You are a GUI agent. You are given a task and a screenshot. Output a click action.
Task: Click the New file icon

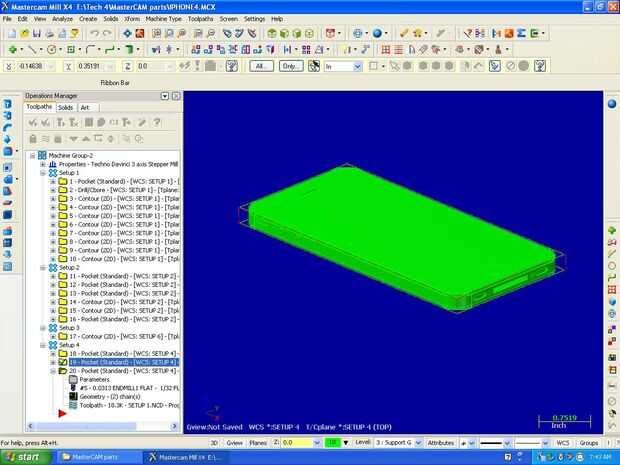coord(12,34)
